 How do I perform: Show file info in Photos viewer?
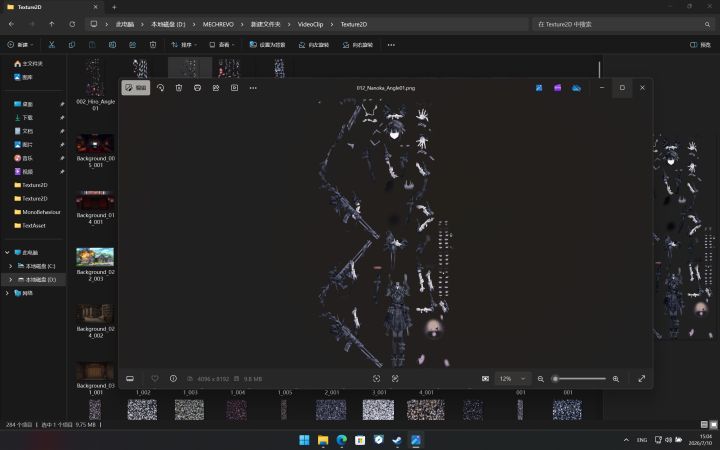point(173,378)
